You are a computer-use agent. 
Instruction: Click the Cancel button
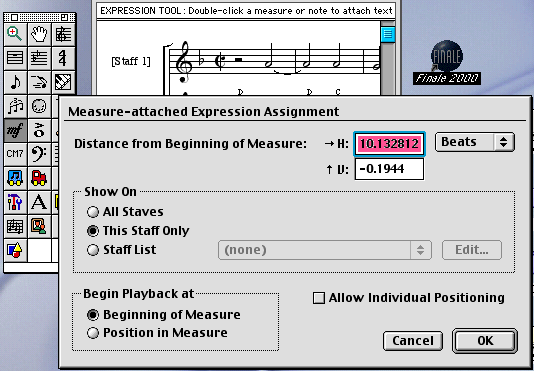(x=413, y=341)
